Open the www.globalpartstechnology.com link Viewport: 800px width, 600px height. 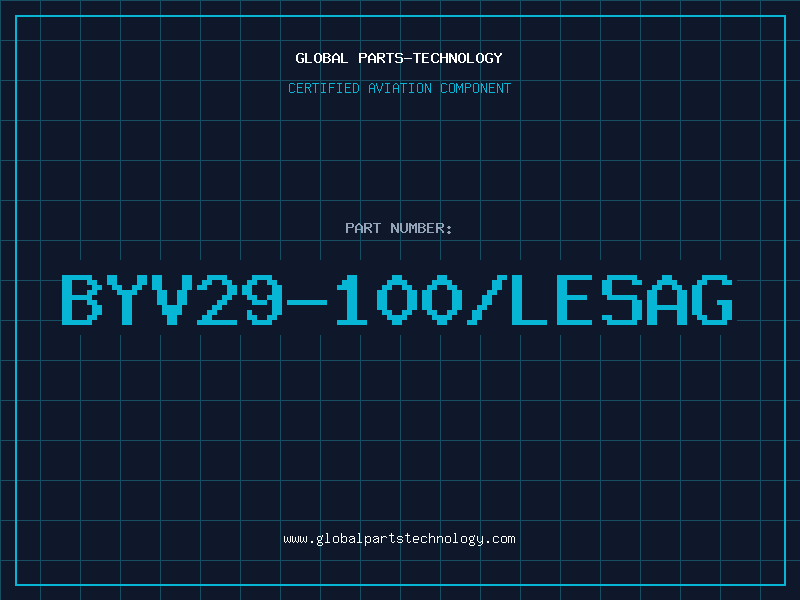tap(399, 539)
